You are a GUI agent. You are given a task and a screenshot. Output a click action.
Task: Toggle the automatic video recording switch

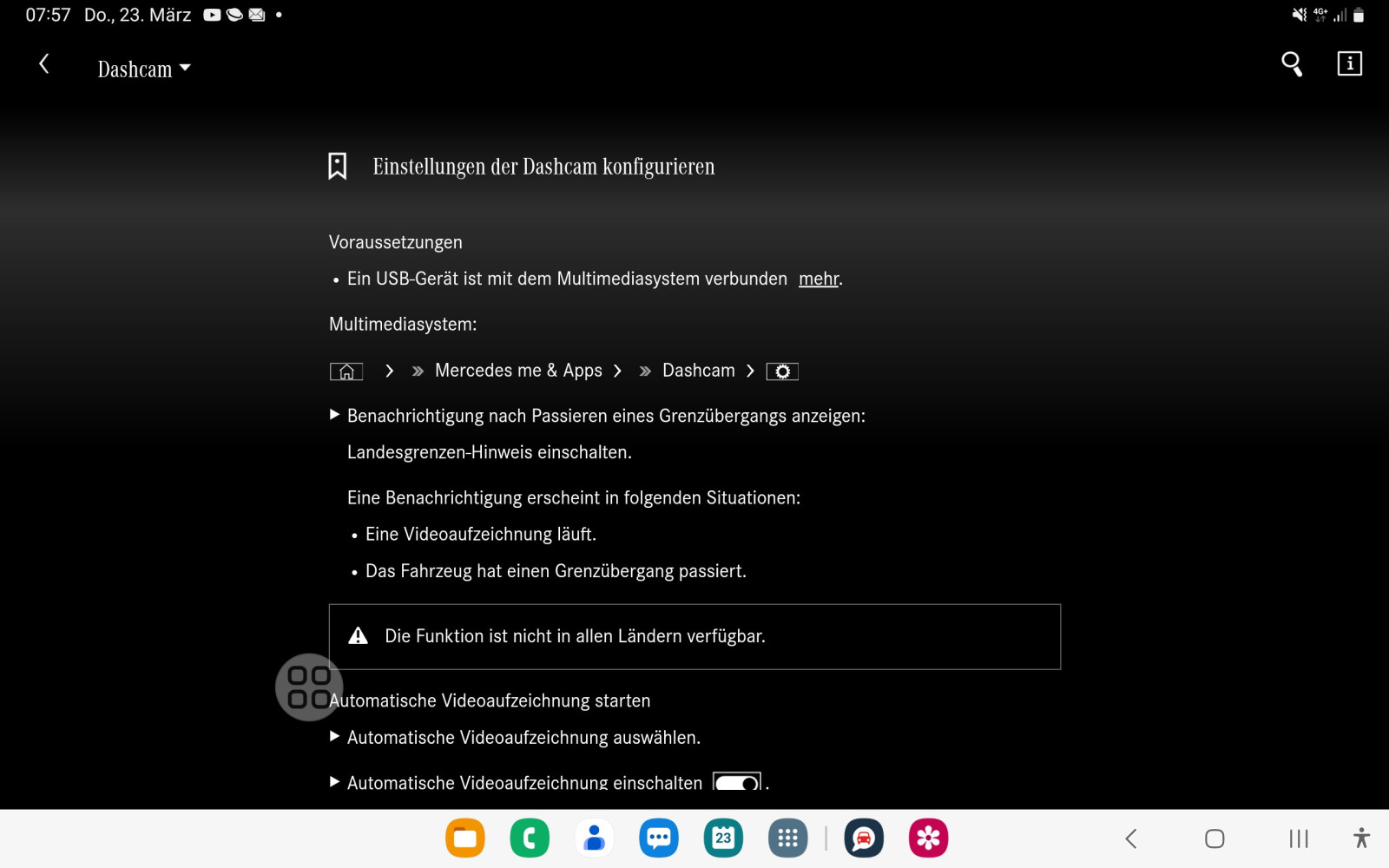point(737,782)
